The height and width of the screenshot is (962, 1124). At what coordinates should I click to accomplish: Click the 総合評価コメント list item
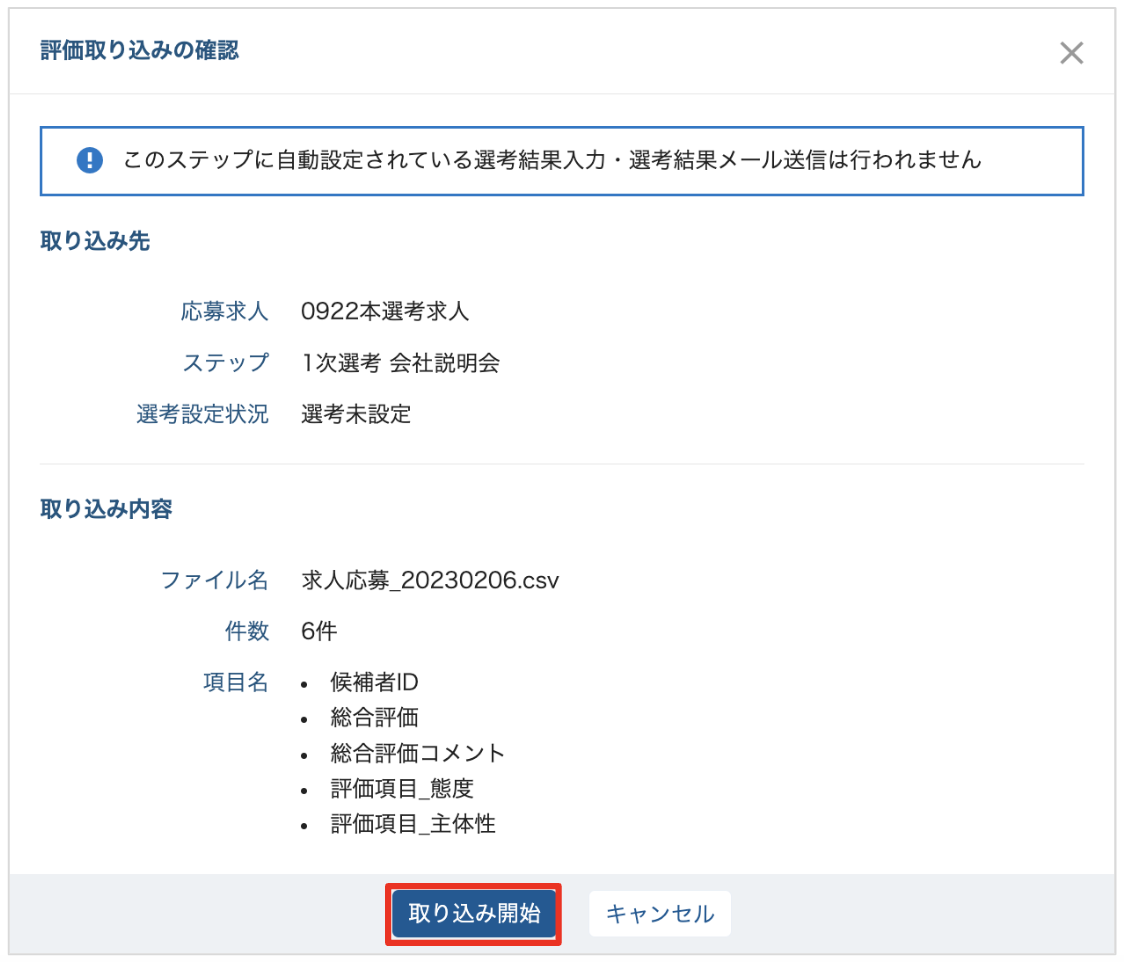click(x=417, y=753)
